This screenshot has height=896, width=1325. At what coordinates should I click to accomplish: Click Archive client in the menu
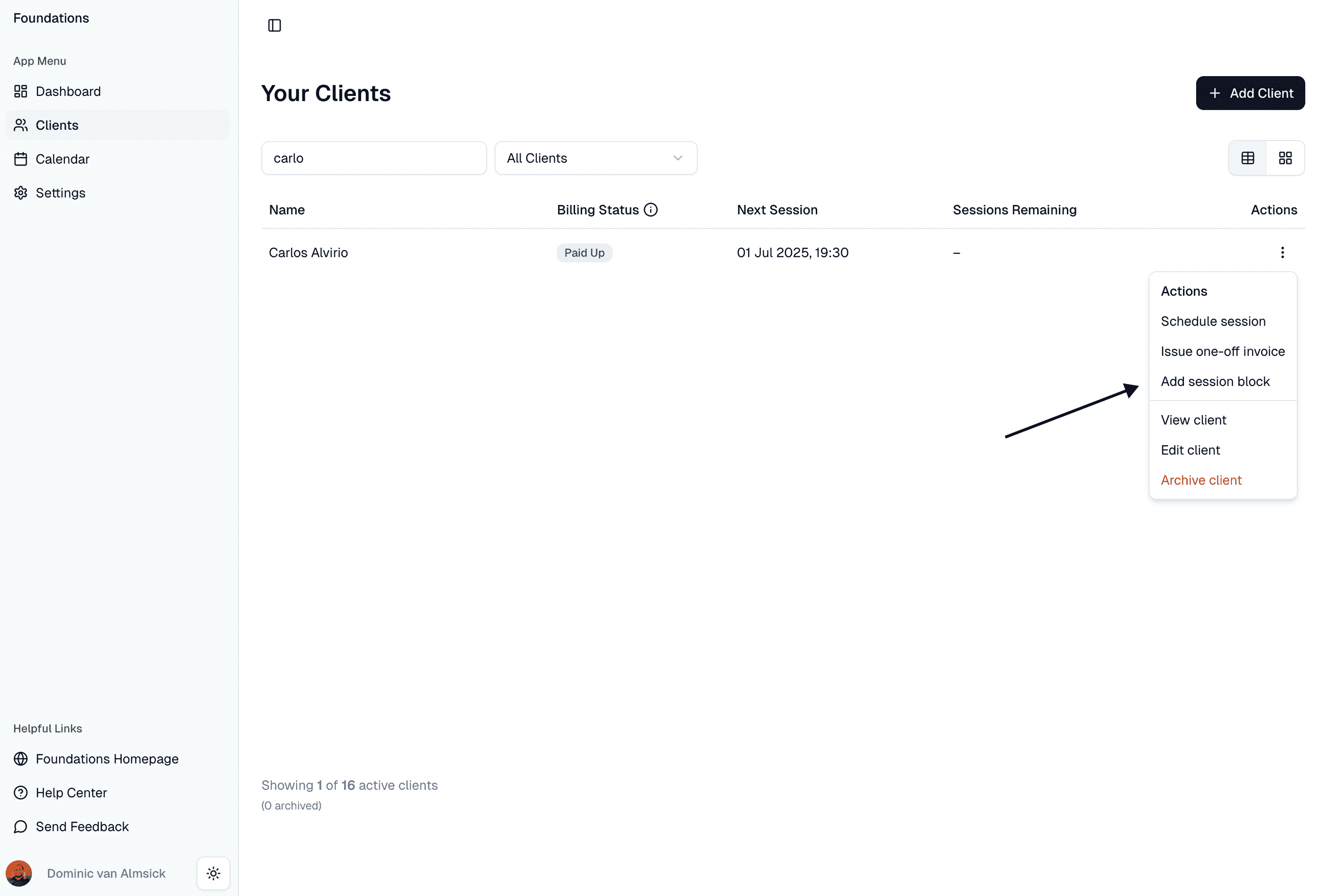pyautogui.click(x=1201, y=480)
